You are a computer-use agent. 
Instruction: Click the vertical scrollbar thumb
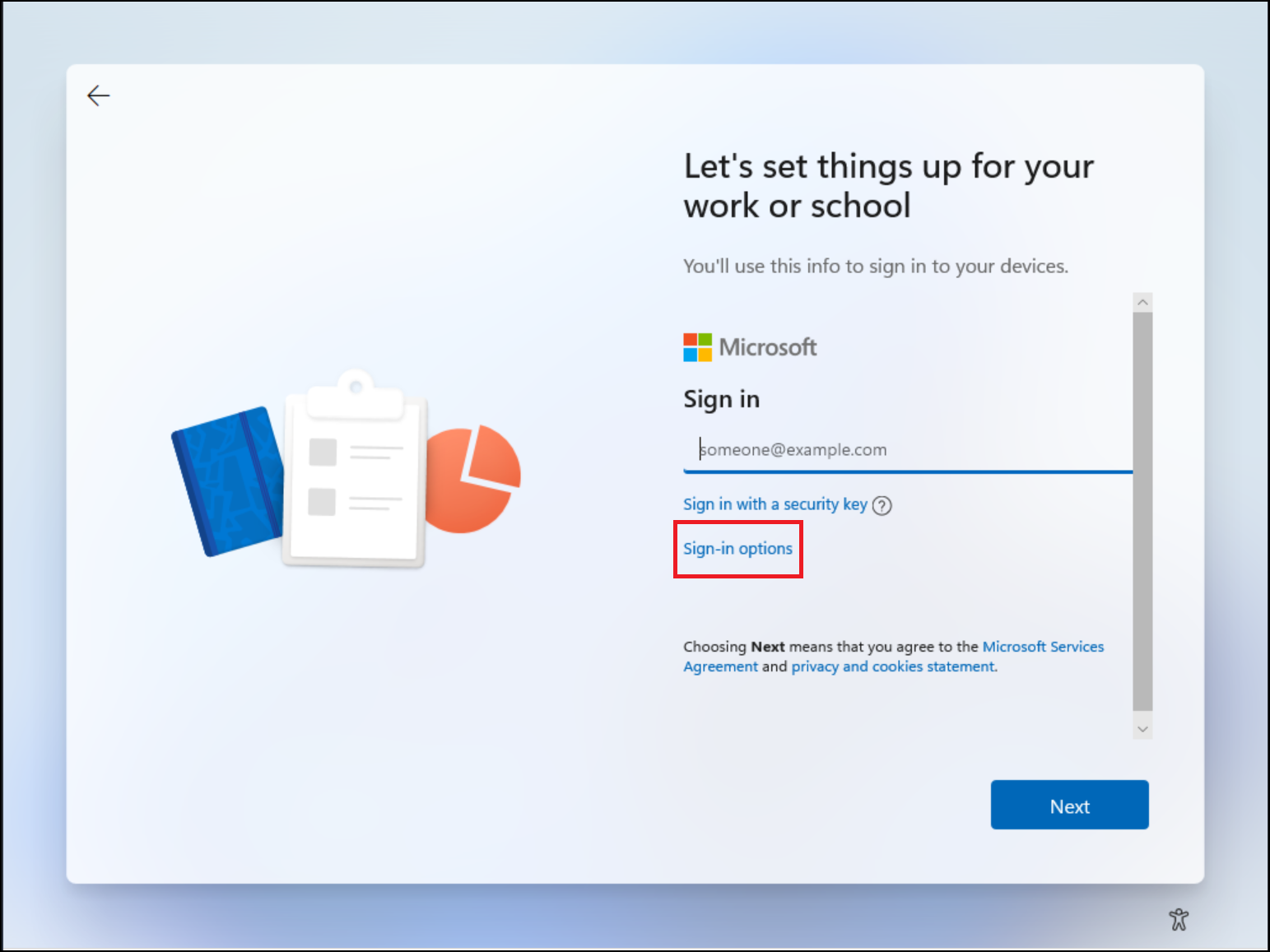pos(1142,510)
